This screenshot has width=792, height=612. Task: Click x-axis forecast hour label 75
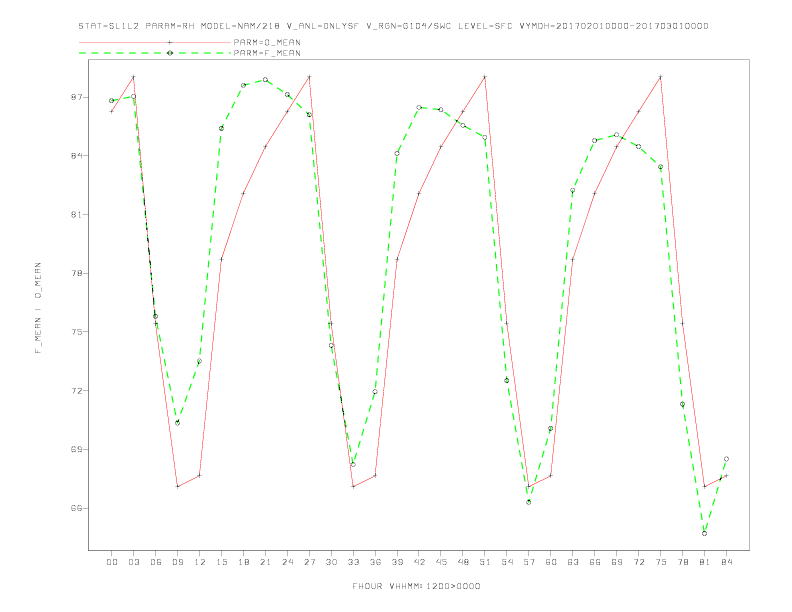(661, 562)
